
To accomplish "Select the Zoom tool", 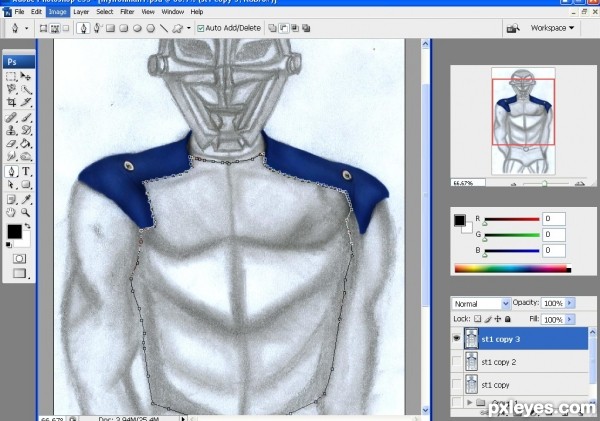I will click(26, 212).
